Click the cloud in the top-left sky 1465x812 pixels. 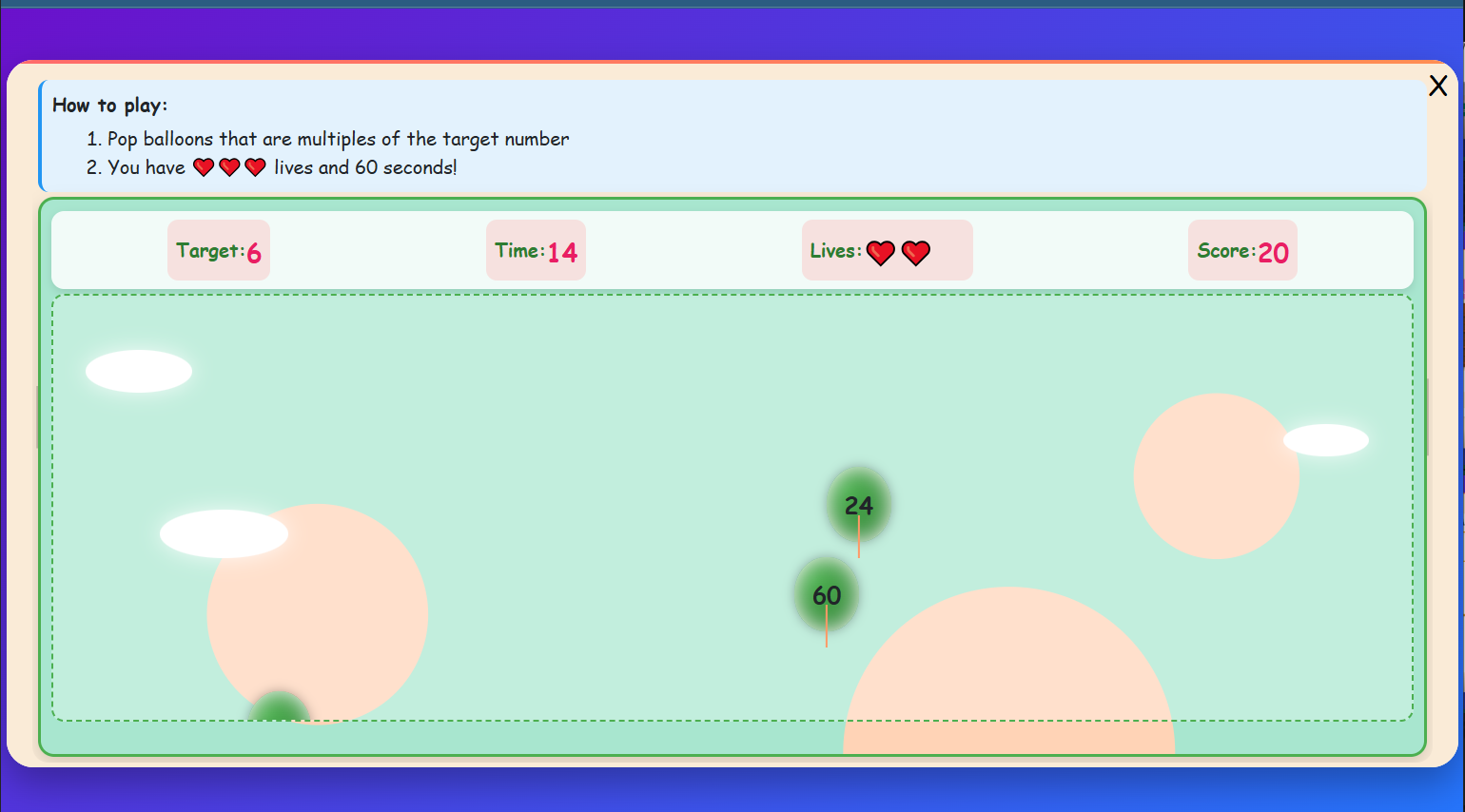coord(139,371)
